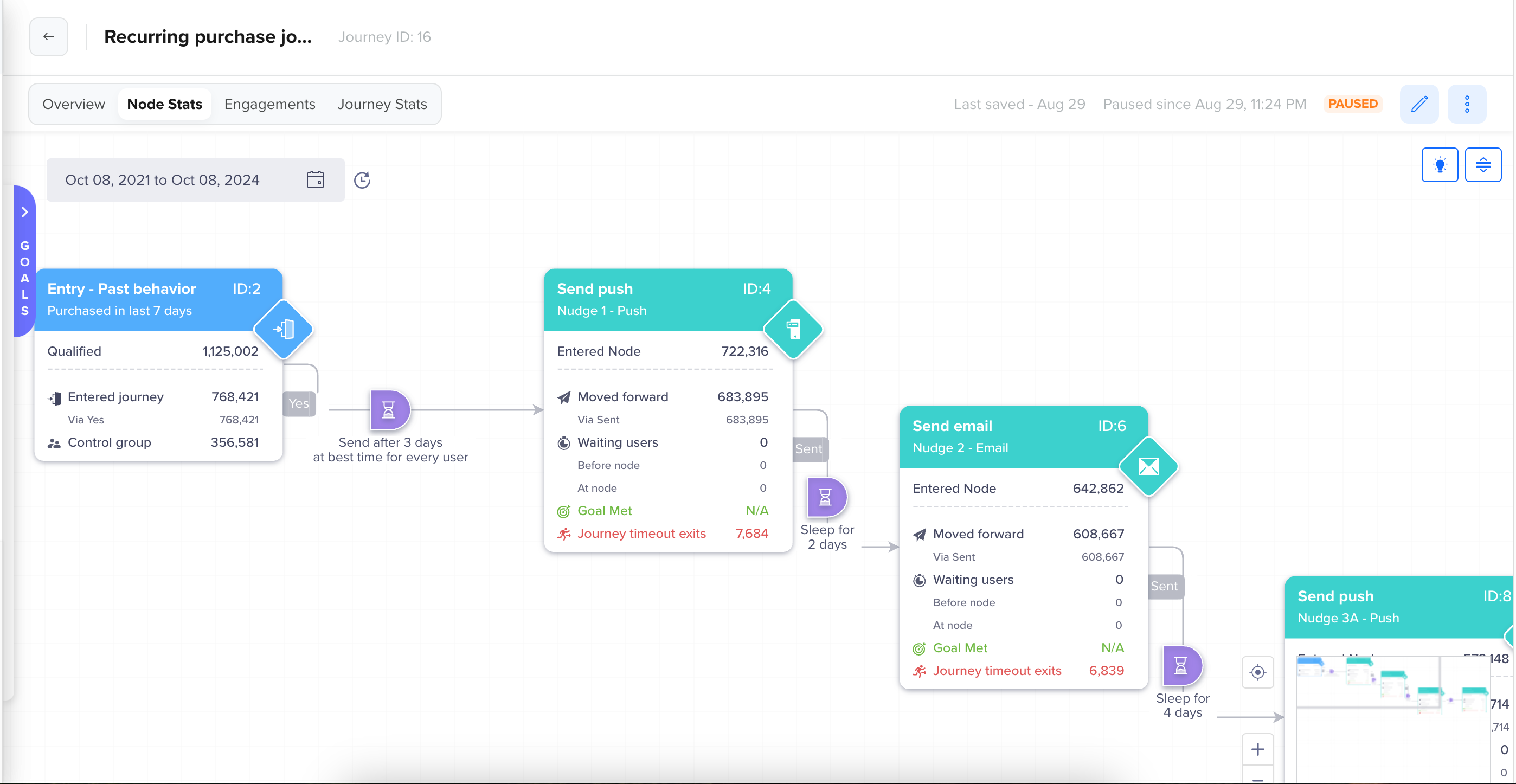This screenshot has height=784, width=1516.
Task: Click Last saved - Aug 29 text
Action: coord(1019,104)
